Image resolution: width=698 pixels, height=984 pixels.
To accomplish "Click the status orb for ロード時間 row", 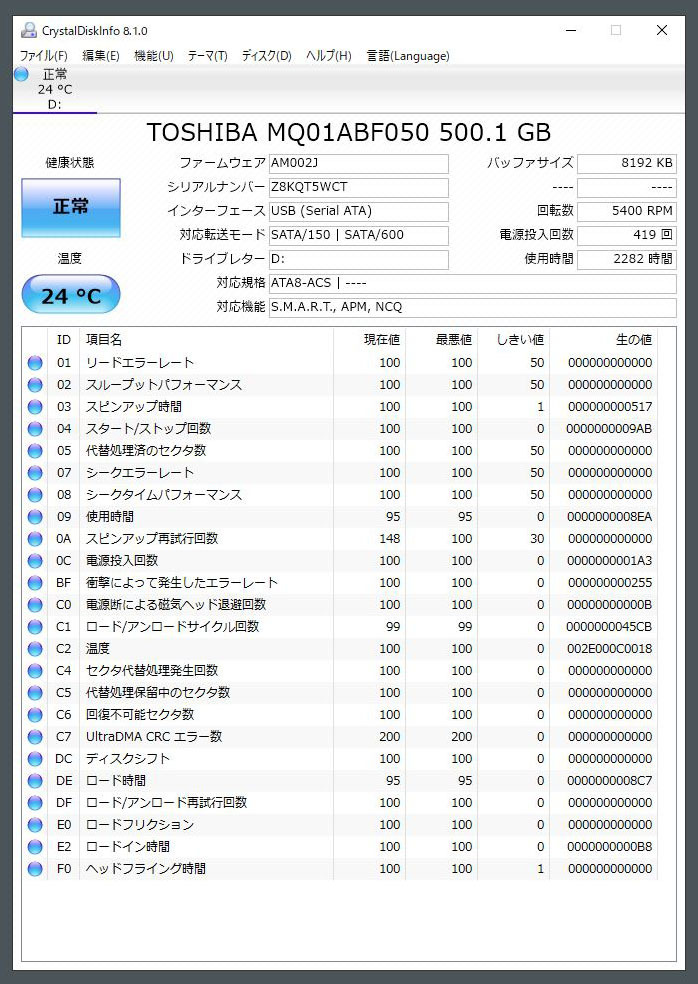I will pos(35,781).
